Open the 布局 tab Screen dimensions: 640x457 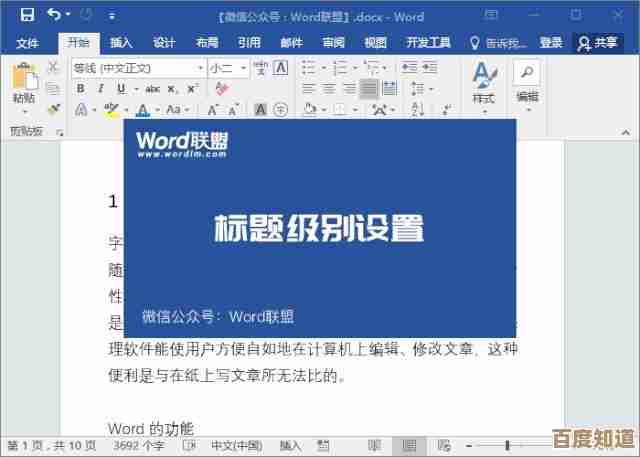[x=207, y=42]
